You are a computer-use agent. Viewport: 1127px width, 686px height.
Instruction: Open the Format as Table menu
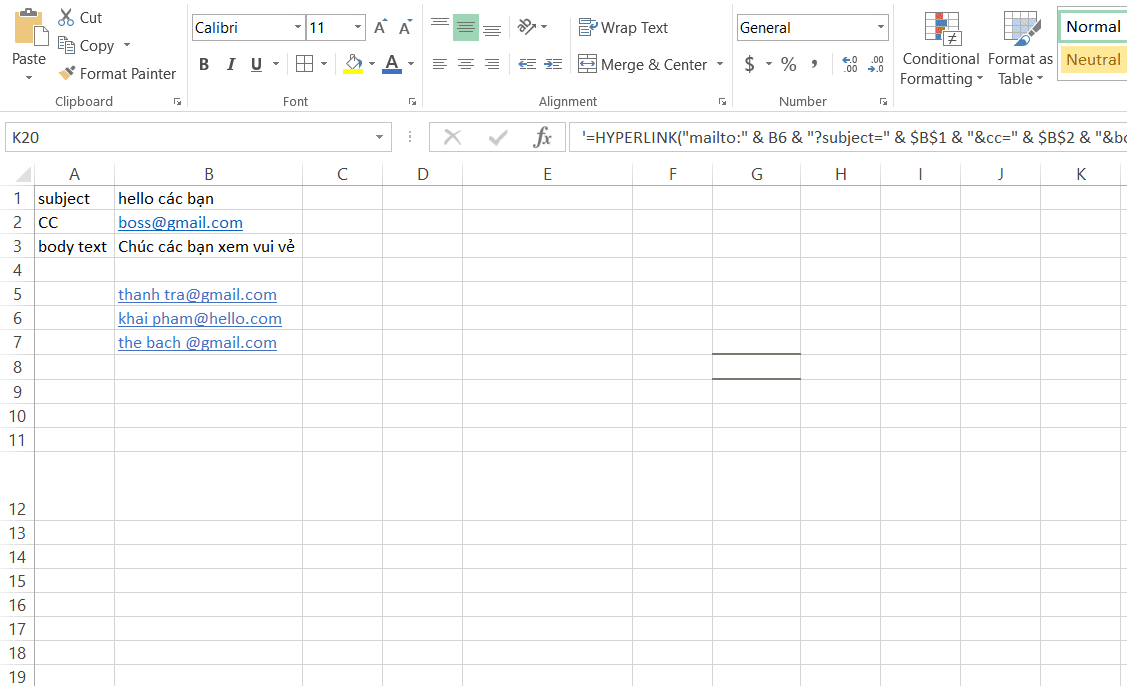[1021, 49]
